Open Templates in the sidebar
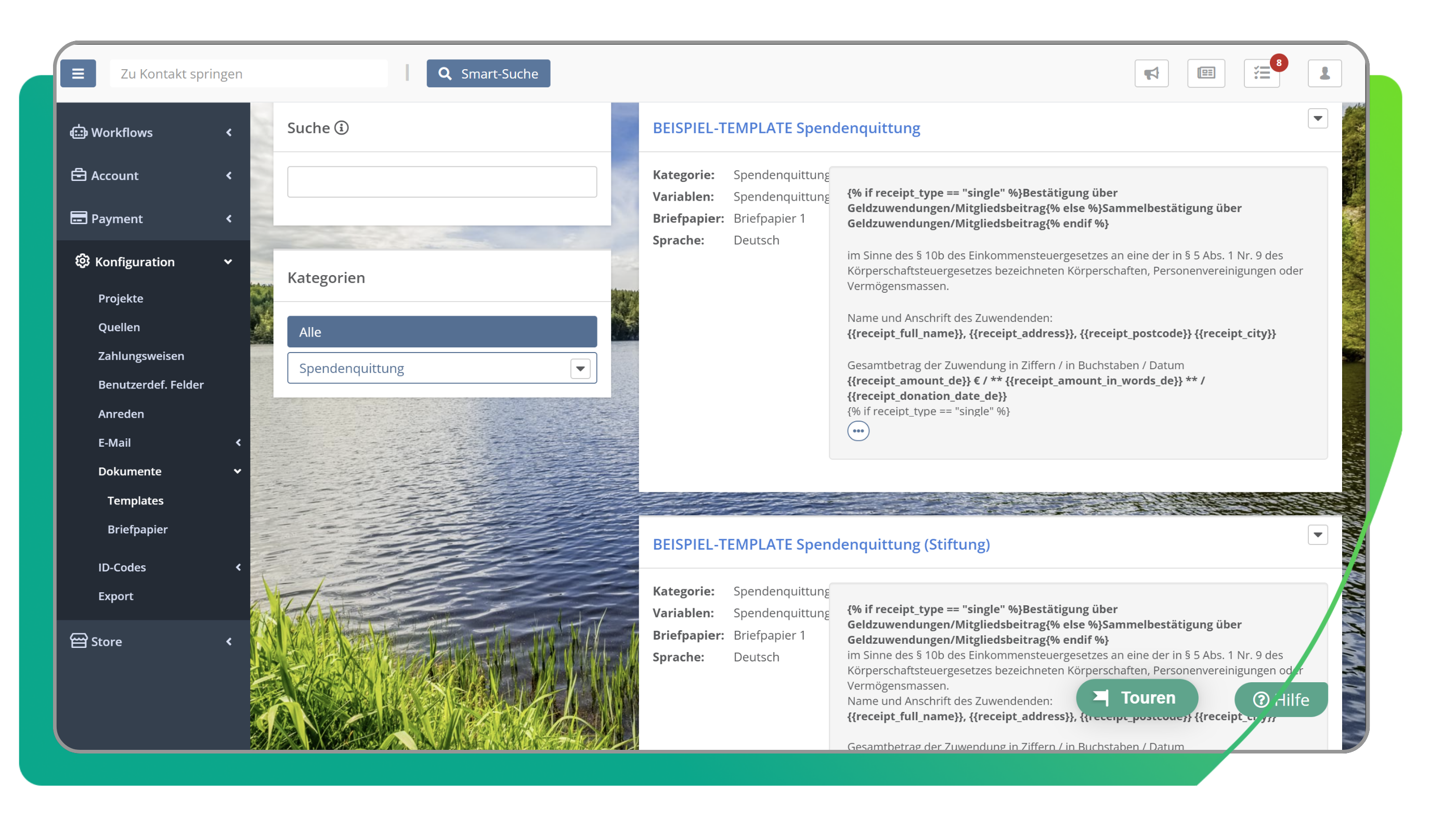Image resolution: width=1456 pixels, height=819 pixels. (x=135, y=500)
